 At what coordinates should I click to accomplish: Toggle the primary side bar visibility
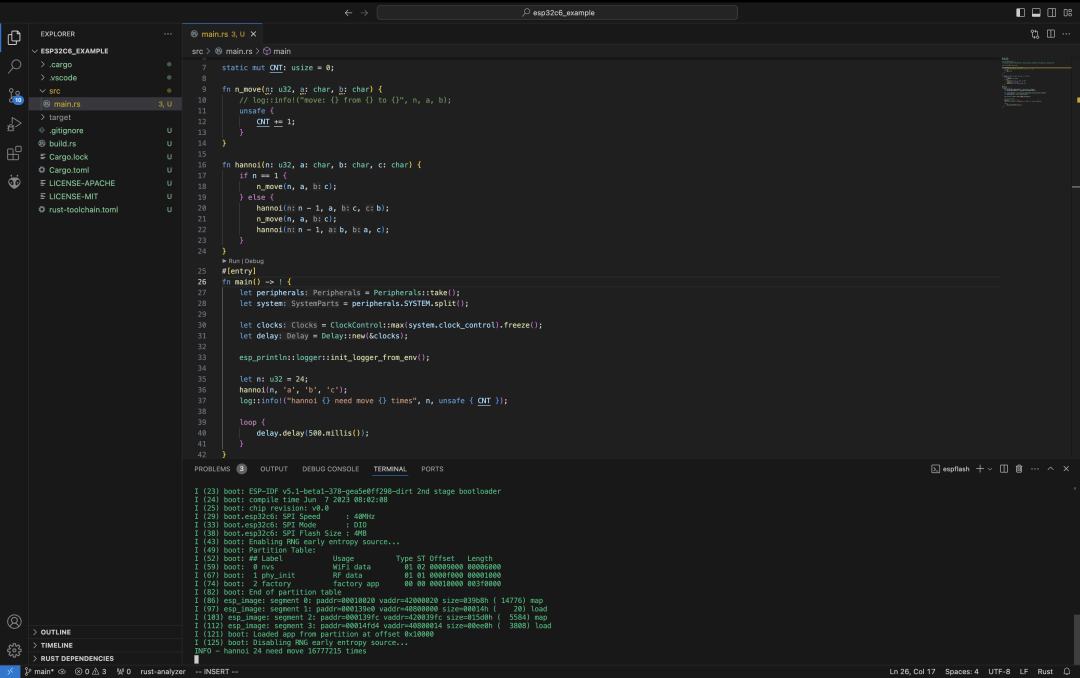click(x=1021, y=13)
